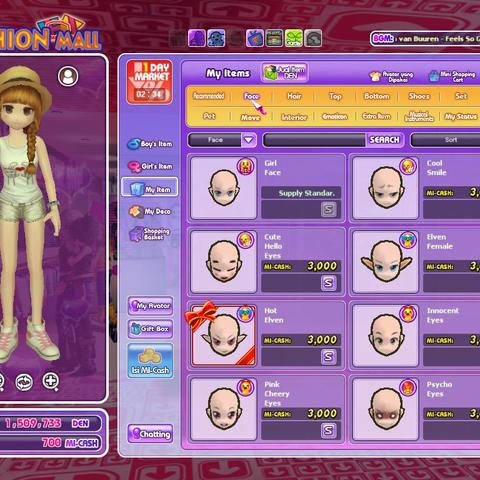Click emoticon badge on Cool Smile thumbnail

click(408, 166)
